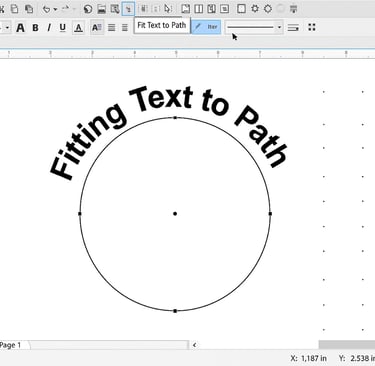
Task: Click the spiral search content icon
Action: pyautogui.click(x=88, y=9)
